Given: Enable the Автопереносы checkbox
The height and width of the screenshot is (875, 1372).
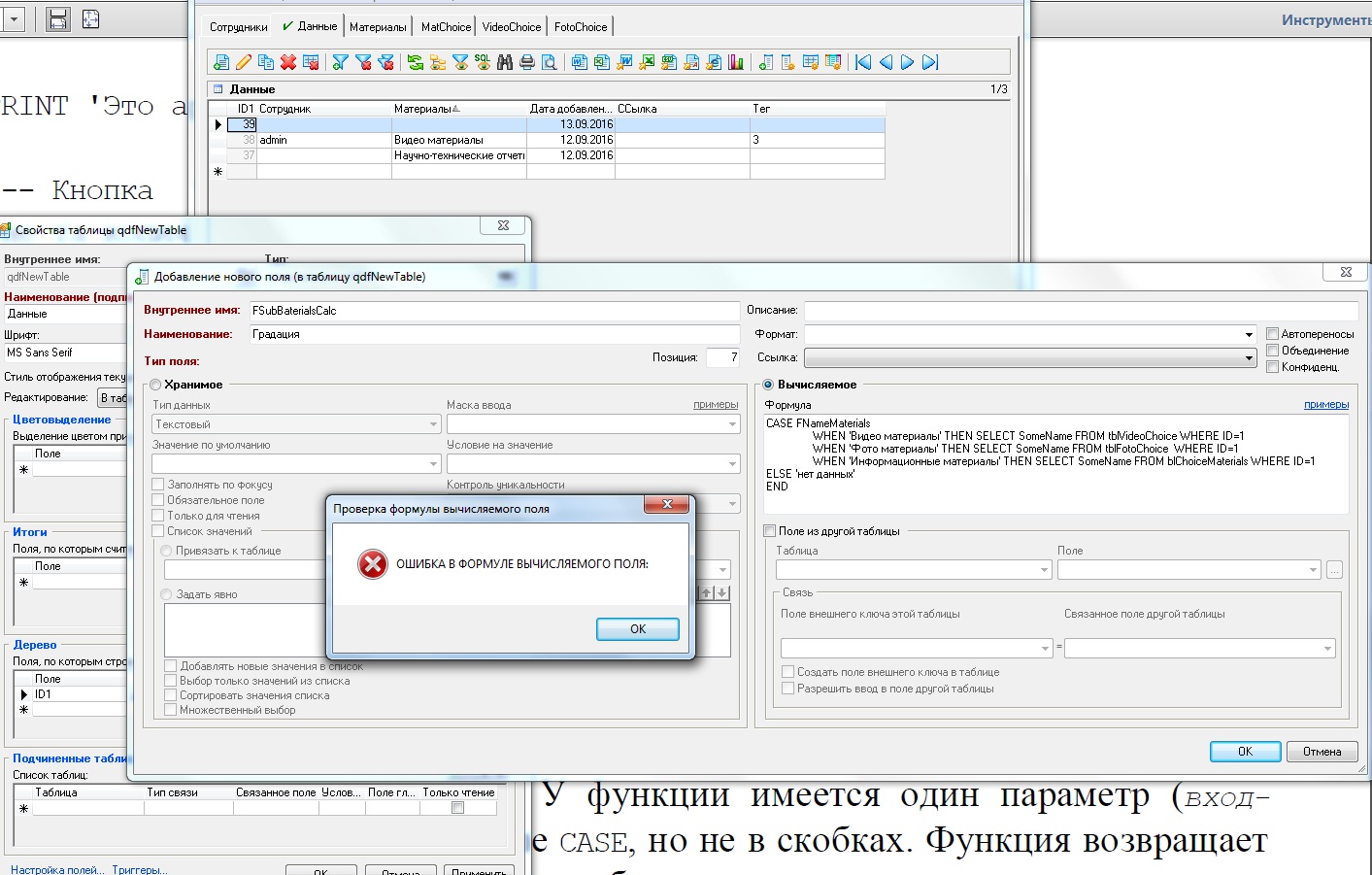Looking at the screenshot, I should point(1272,334).
